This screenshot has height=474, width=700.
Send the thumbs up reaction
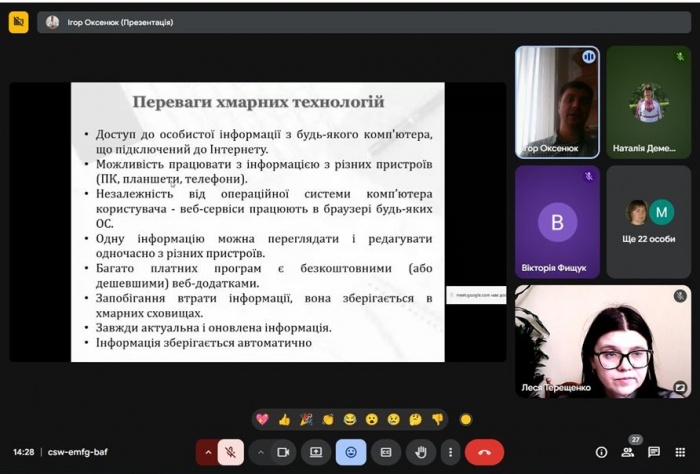pyautogui.click(x=284, y=419)
